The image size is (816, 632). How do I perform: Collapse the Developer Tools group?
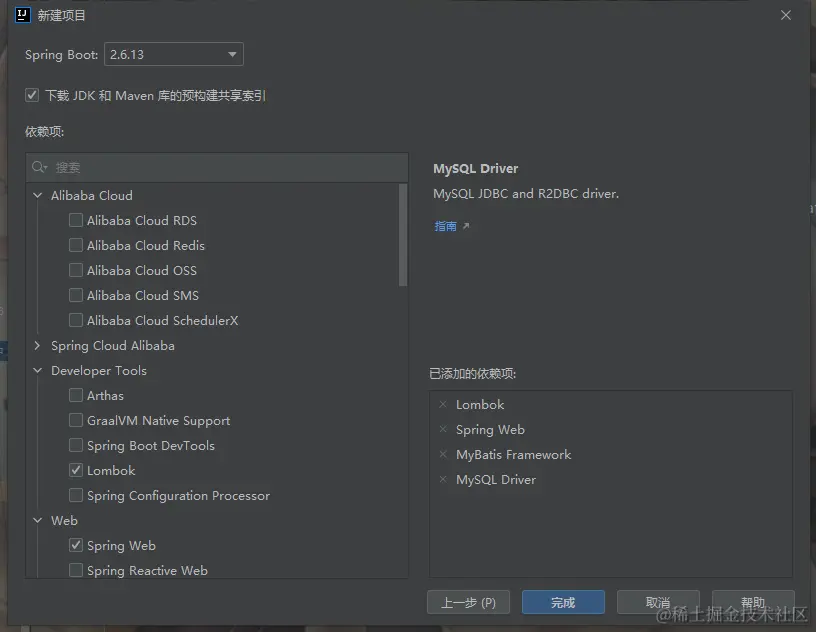37,370
